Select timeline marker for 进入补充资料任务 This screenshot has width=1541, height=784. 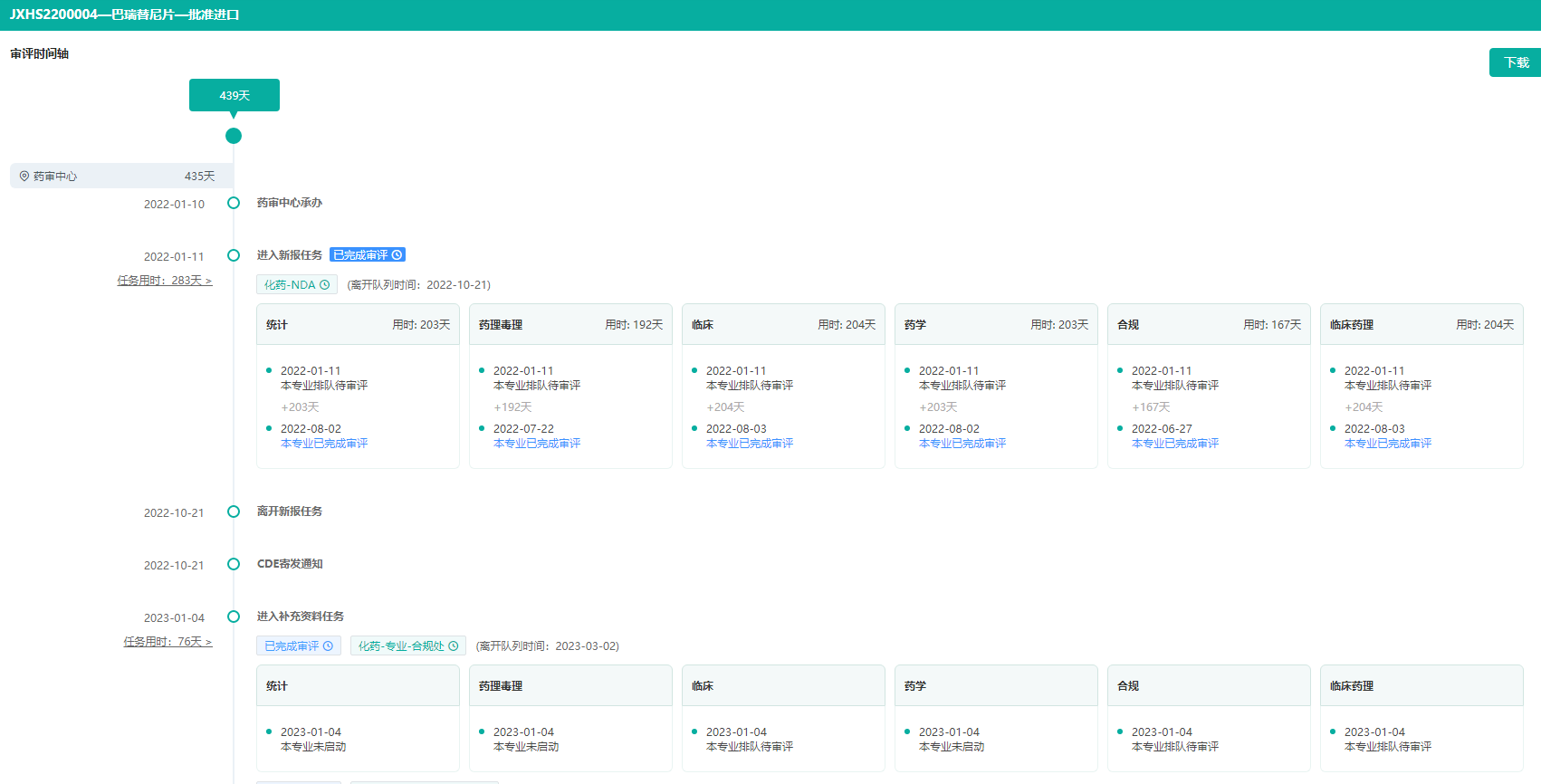[x=234, y=617]
